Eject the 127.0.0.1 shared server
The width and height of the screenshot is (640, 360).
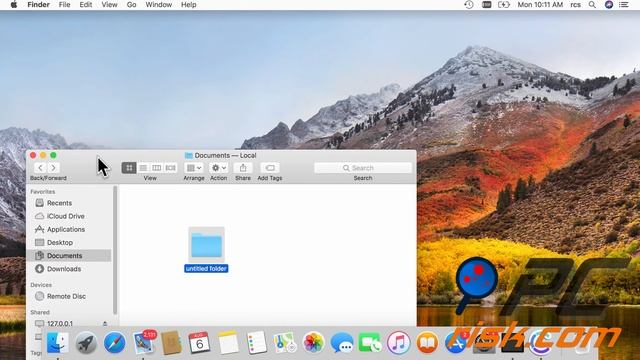[x=105, y=323]
